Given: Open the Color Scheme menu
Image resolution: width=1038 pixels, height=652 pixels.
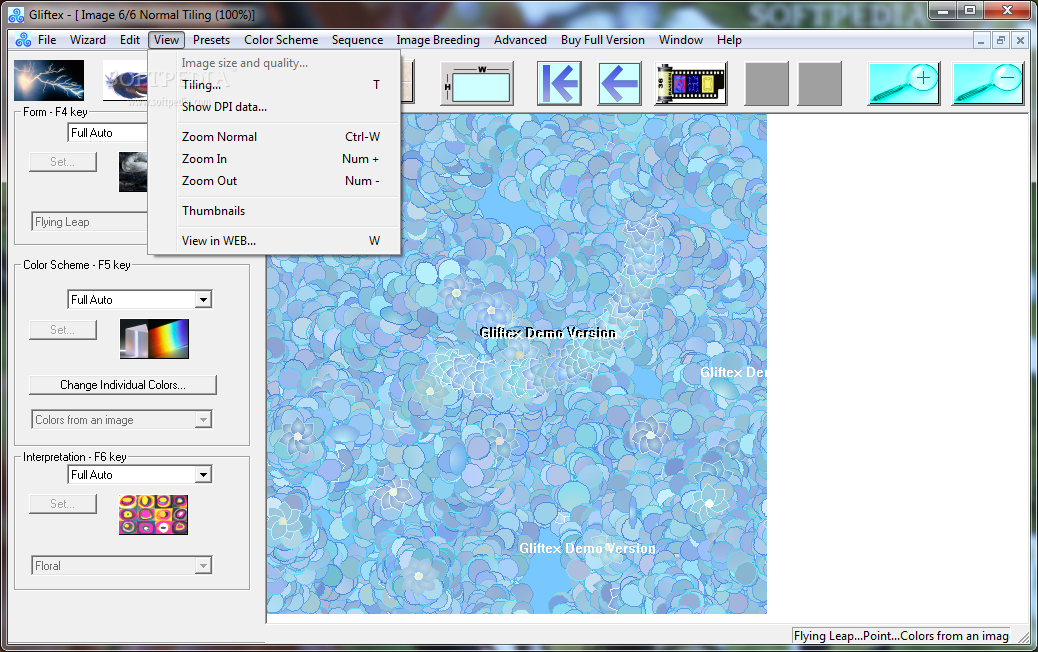Looking at the screenshot, I should coord(281,40).
